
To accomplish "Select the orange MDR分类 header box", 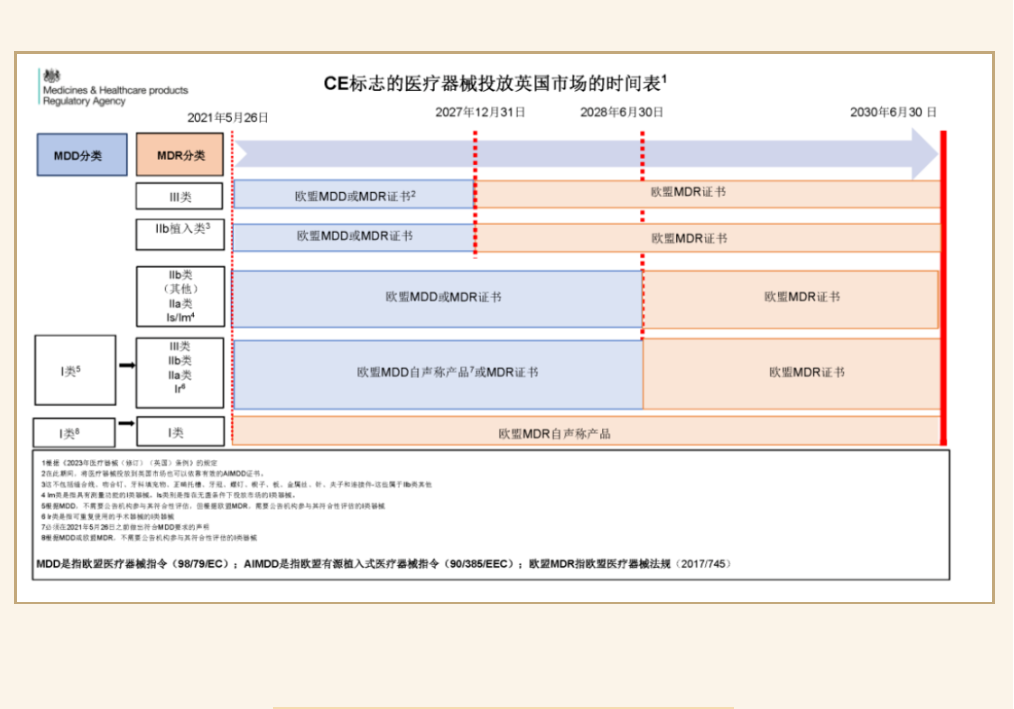I will (180, 155).
